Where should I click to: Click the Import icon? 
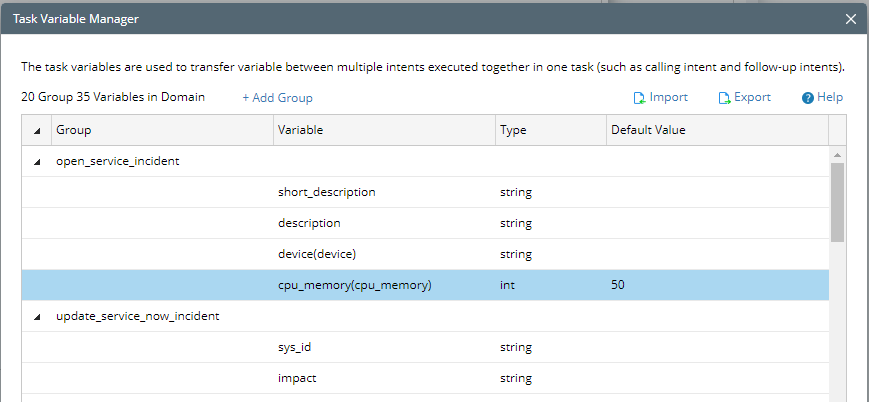[639, 98]
